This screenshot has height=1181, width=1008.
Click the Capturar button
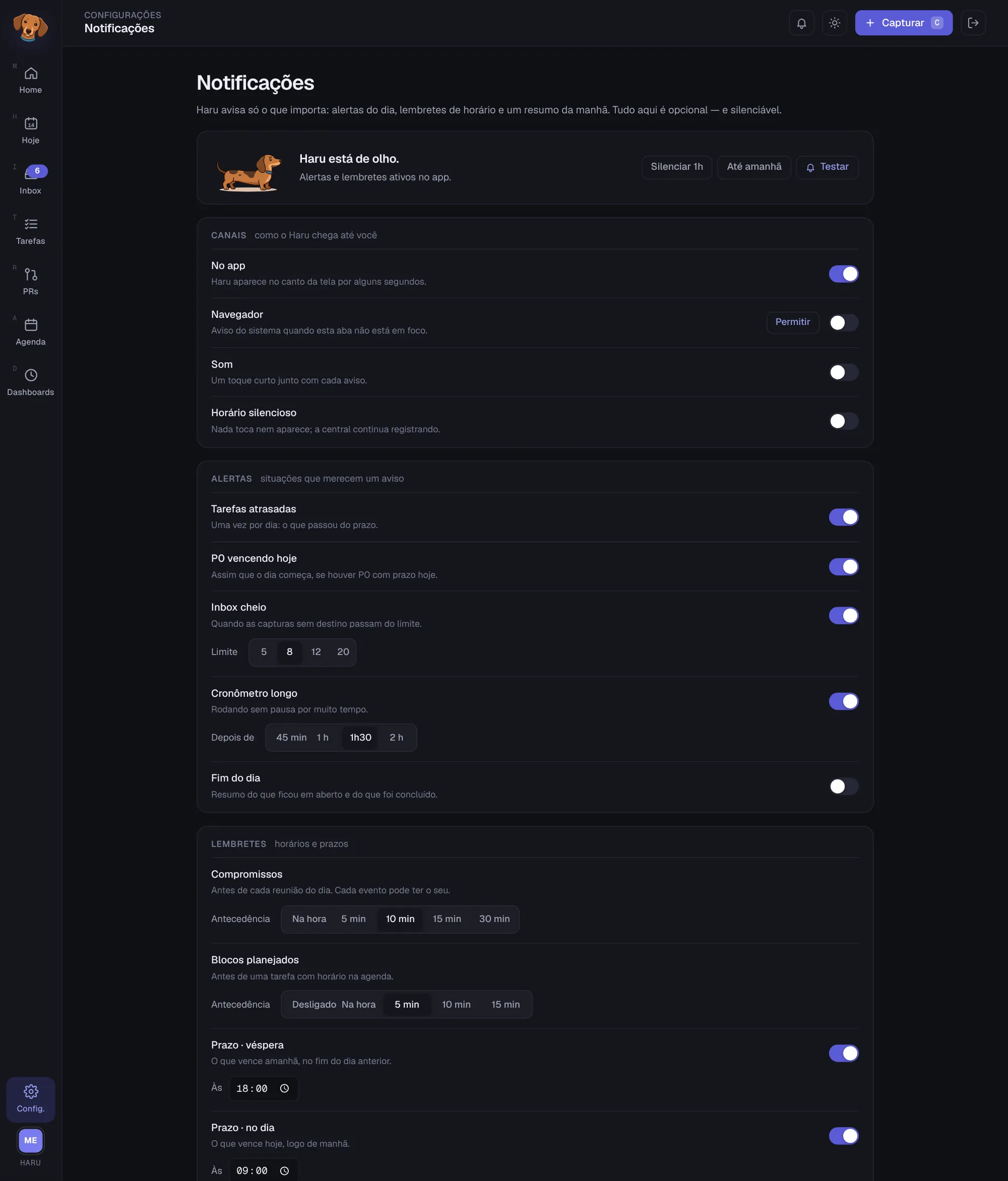(x=903, y=23)
